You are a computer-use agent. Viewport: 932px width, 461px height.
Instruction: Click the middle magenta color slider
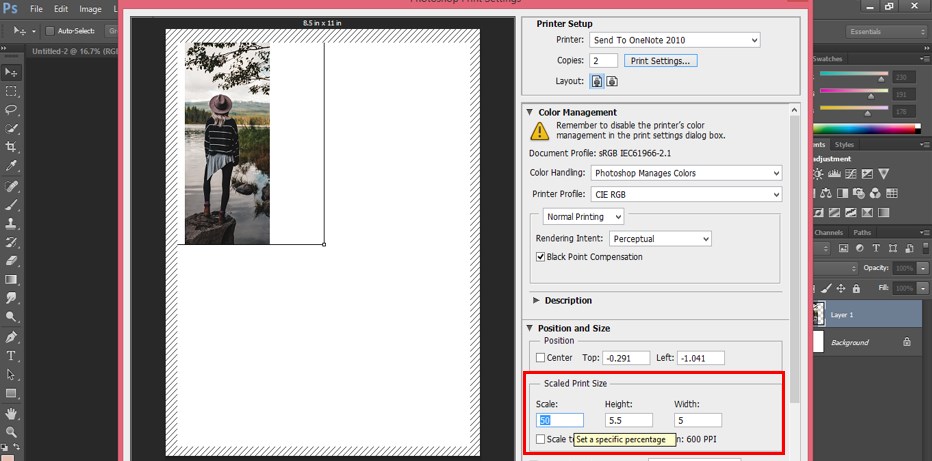[x=854, y=91]
